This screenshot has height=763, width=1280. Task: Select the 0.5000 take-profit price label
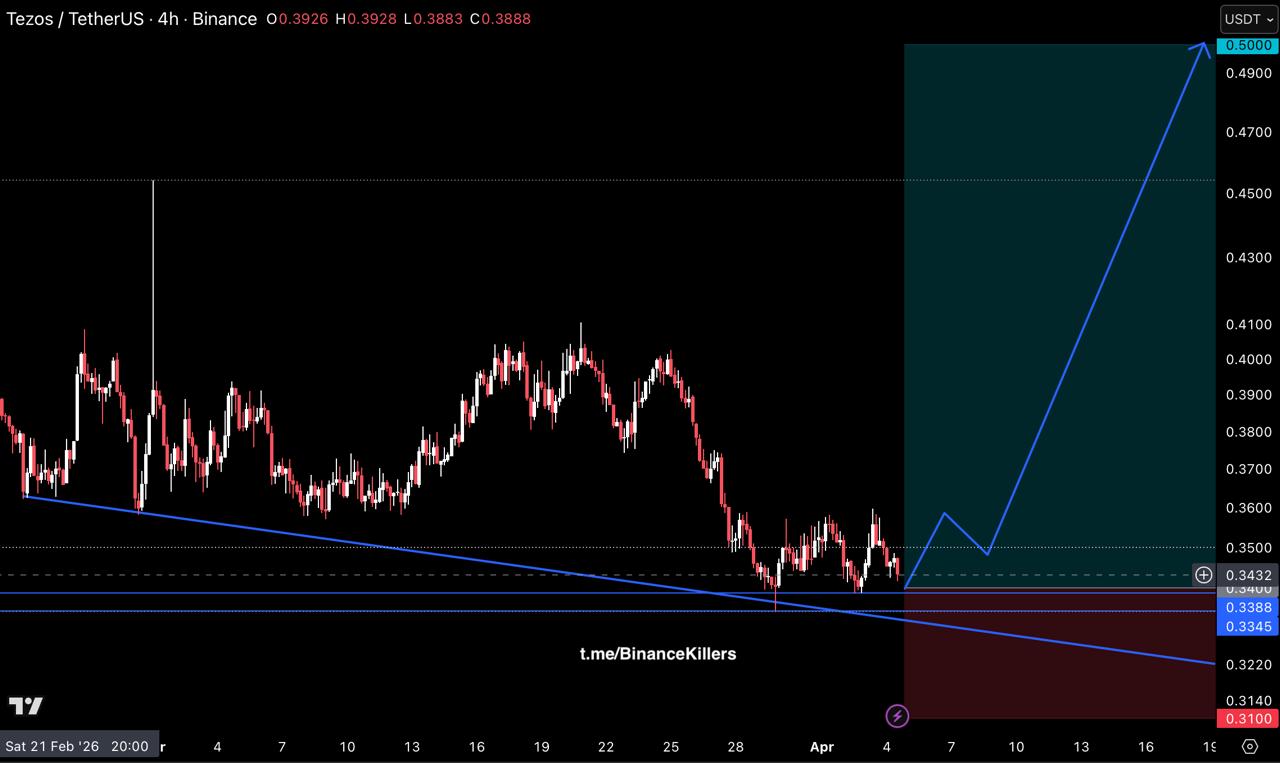(x=1247, y=46)
